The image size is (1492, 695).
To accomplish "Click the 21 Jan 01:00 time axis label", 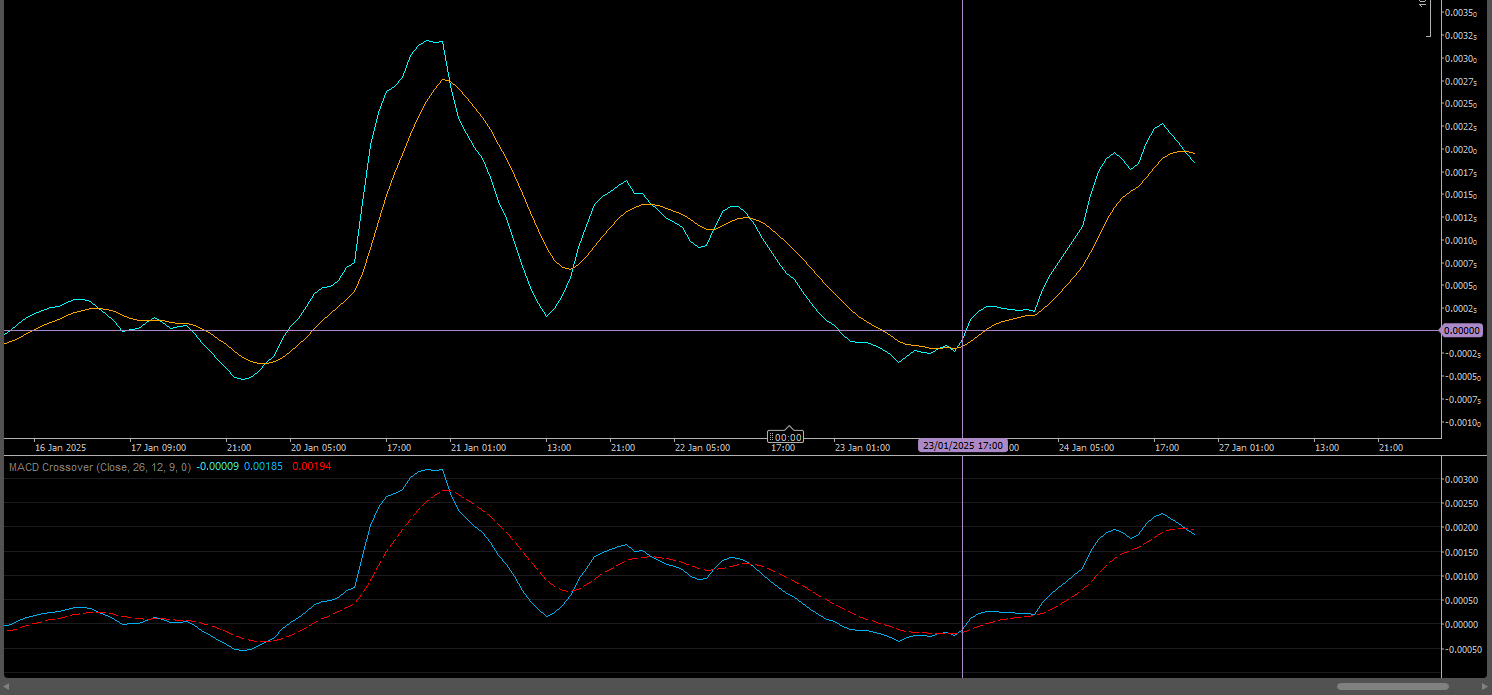I will click(x=478, y=447).
